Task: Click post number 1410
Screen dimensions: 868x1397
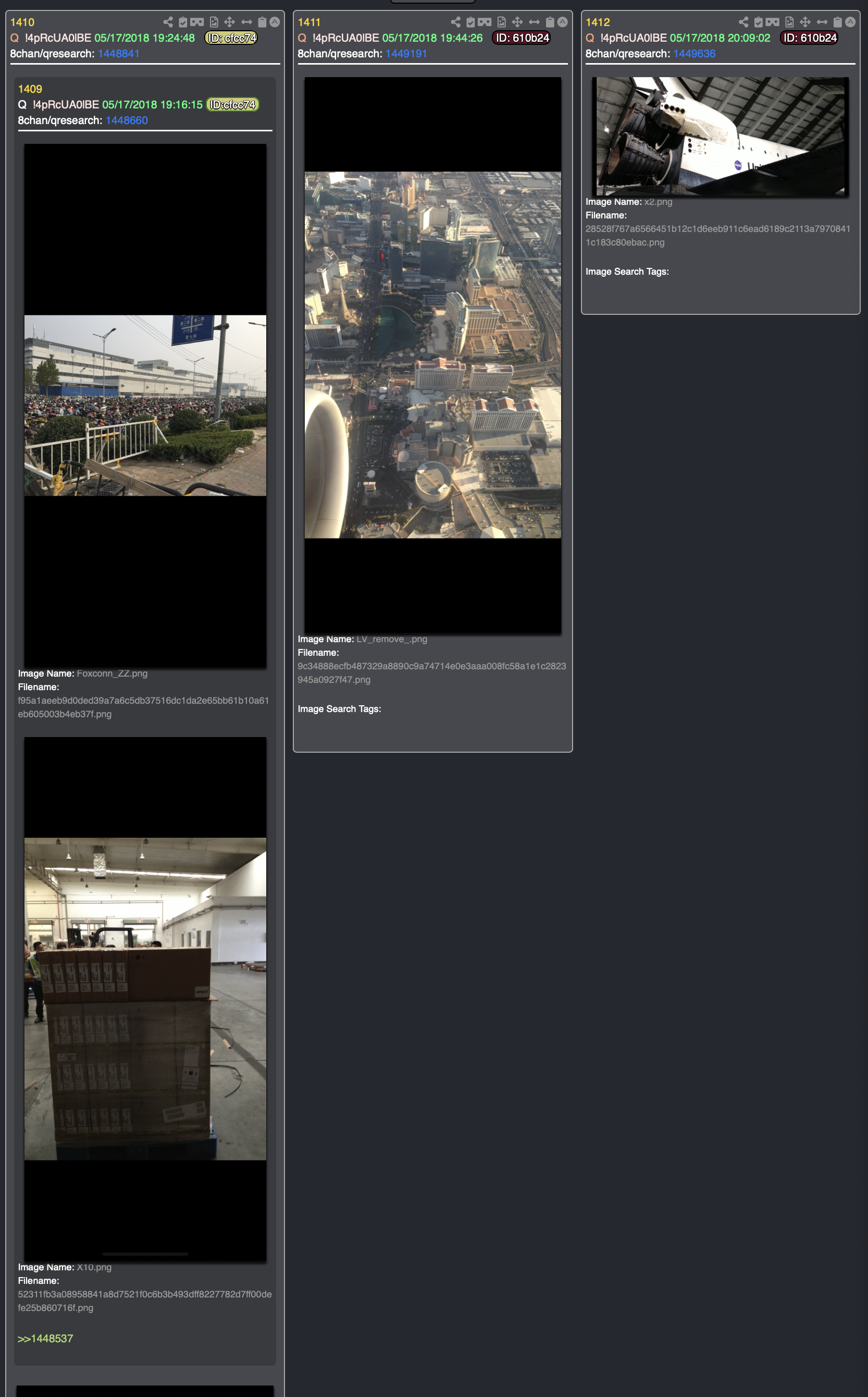Action: click(22, 22)
